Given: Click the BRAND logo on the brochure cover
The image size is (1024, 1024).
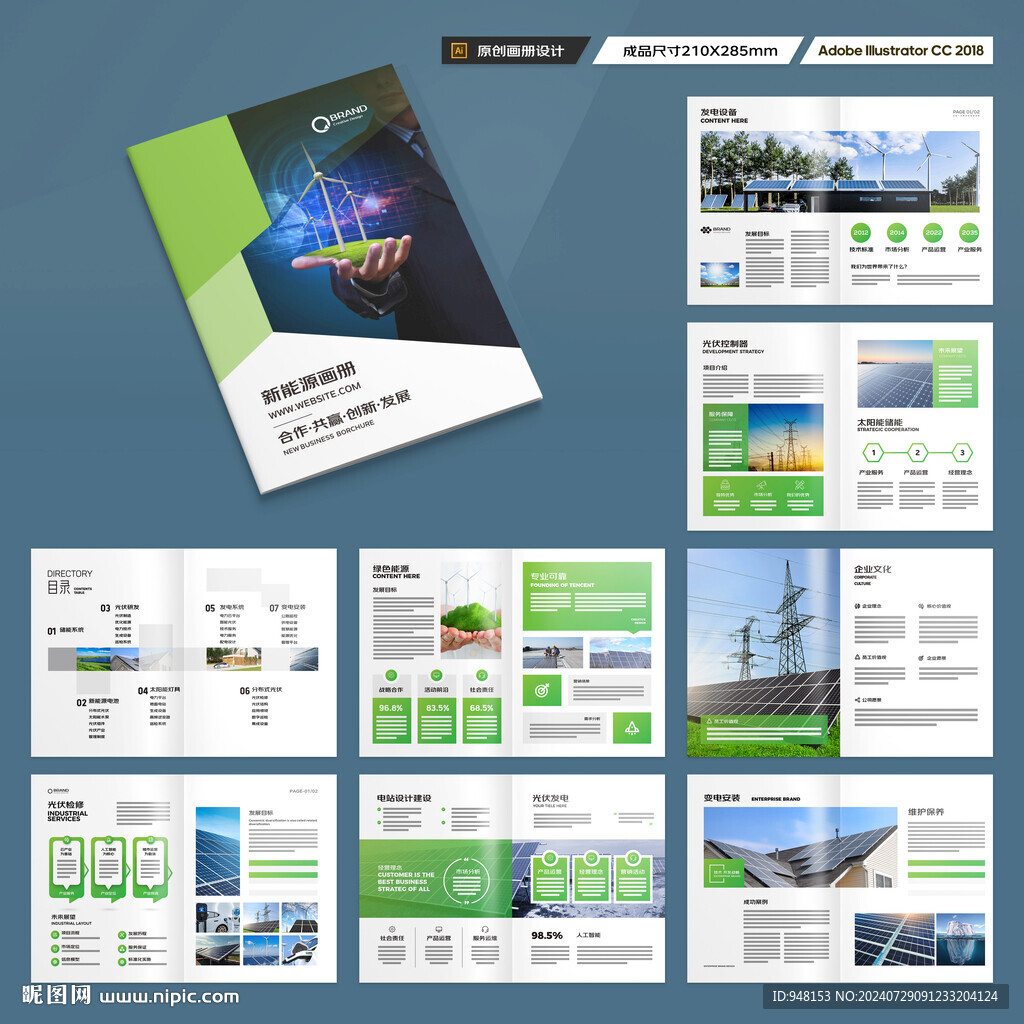Looking at the screenshot, I should 340,117.
